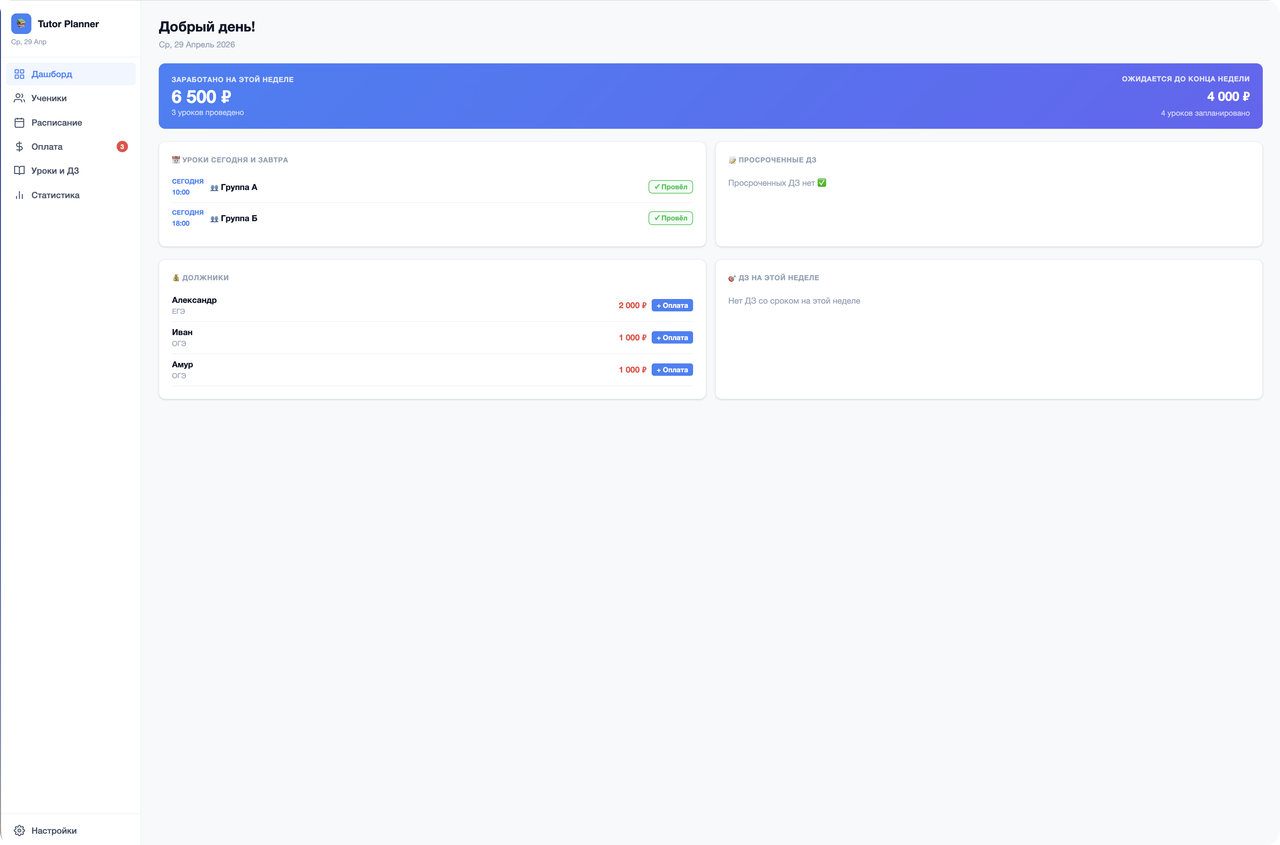Open the Статистика page
Viewport: 1280px width, 845px height.
pyautogui.click(x=71, y=195)
